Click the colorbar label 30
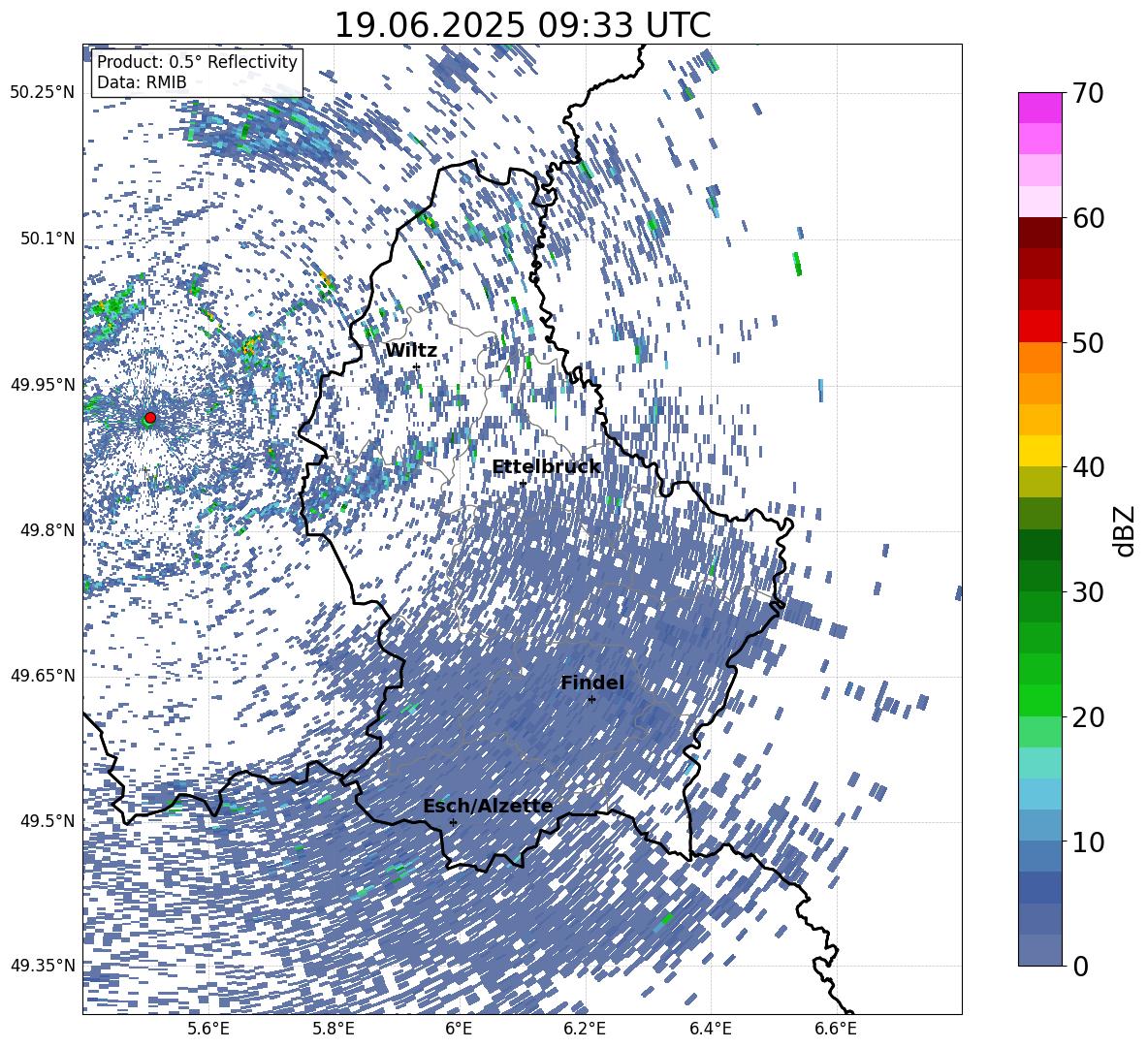Viewport: 1148px width, 1048px height. [1087, 591]
